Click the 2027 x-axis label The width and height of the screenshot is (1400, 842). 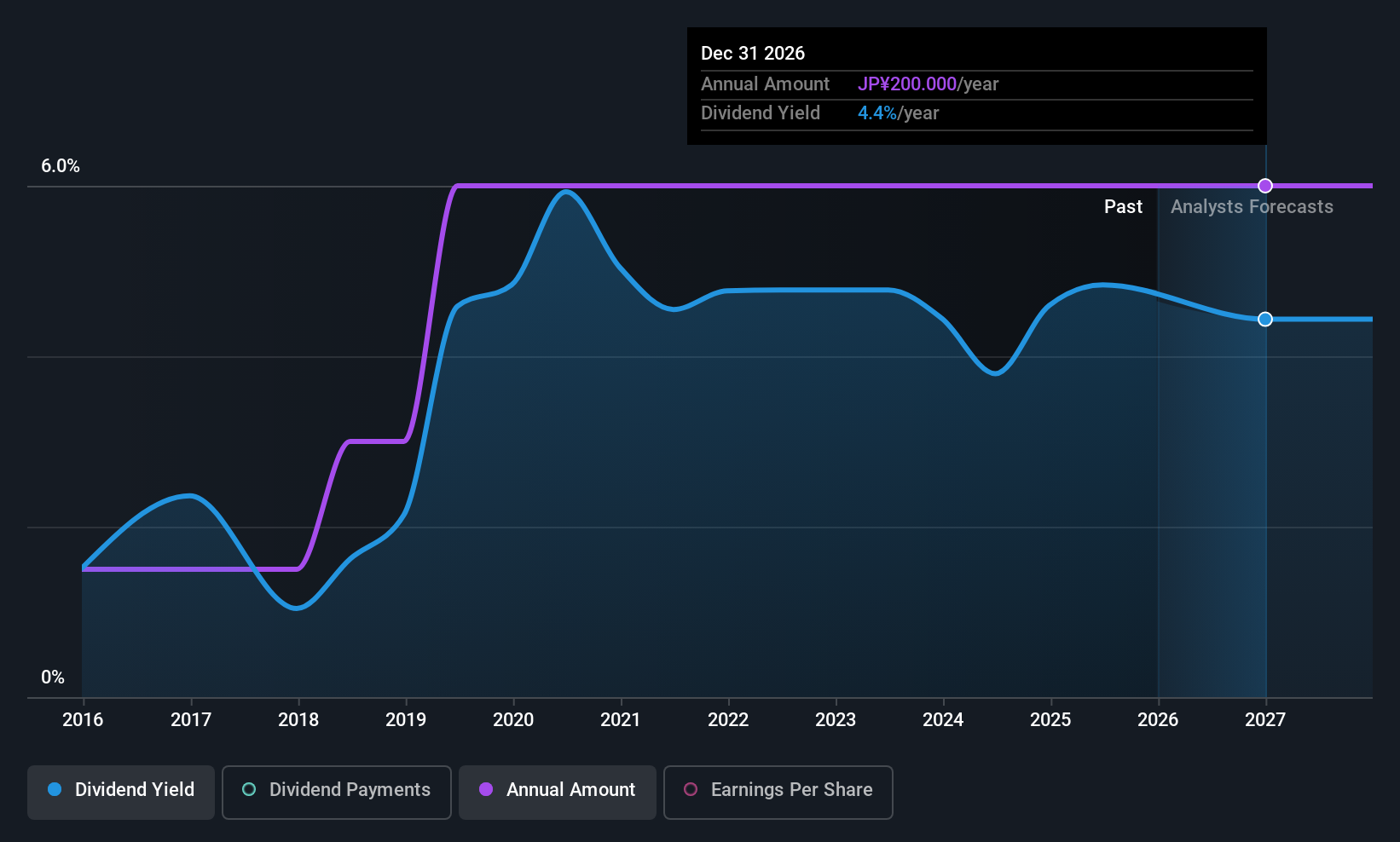point(1265,720)
